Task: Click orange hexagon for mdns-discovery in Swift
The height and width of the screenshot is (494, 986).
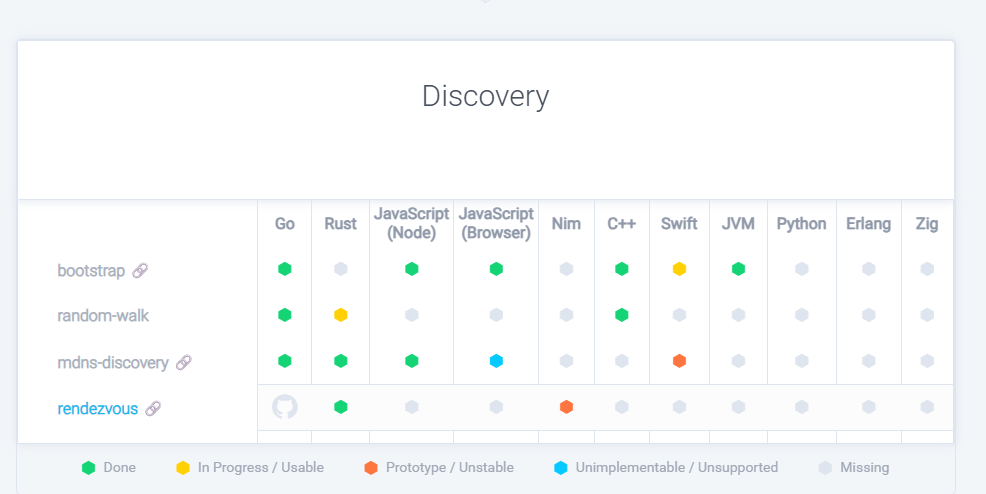Action: click(x=679, y=361)
